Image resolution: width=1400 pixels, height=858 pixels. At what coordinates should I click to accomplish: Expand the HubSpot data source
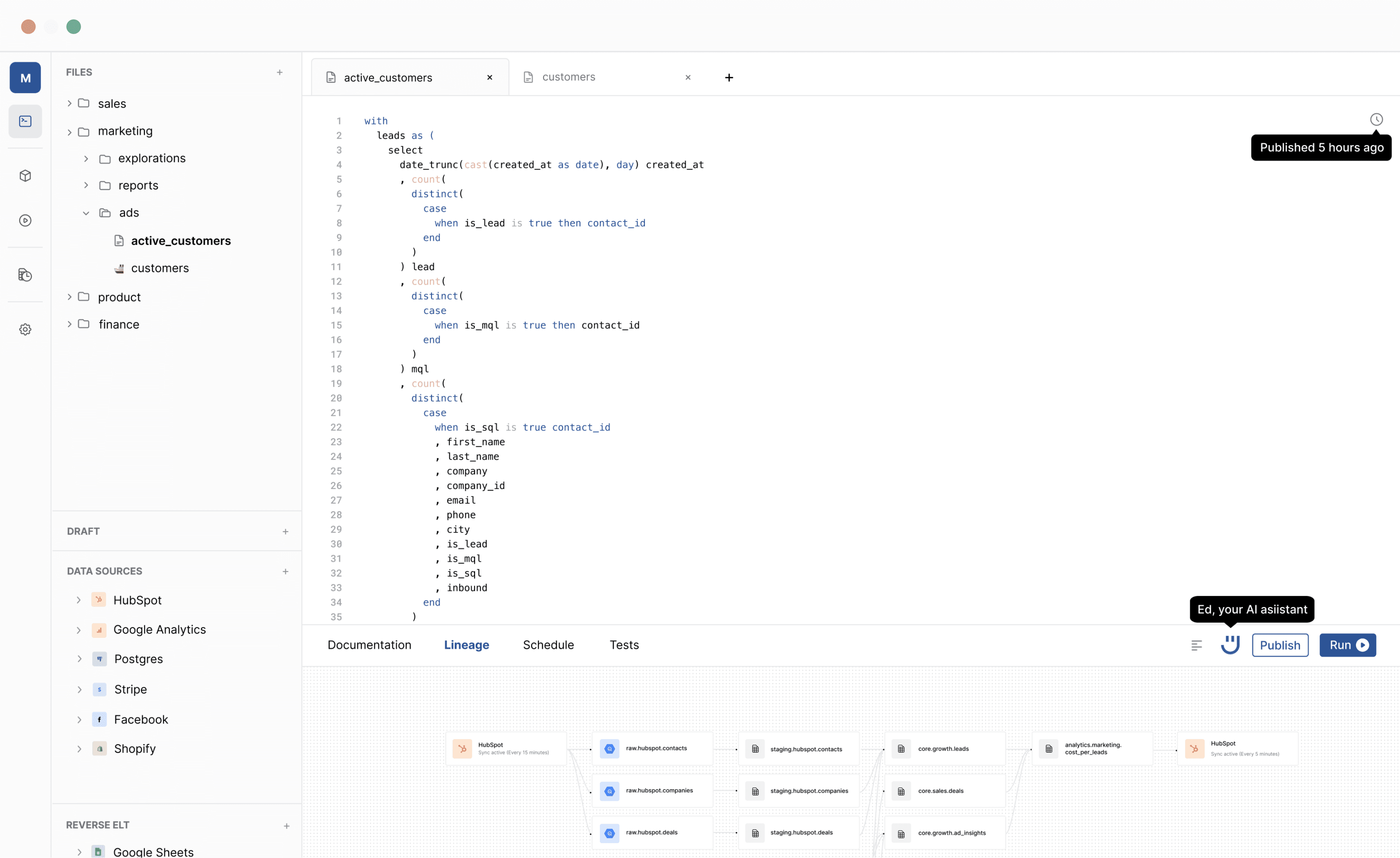tap(78, 600)
